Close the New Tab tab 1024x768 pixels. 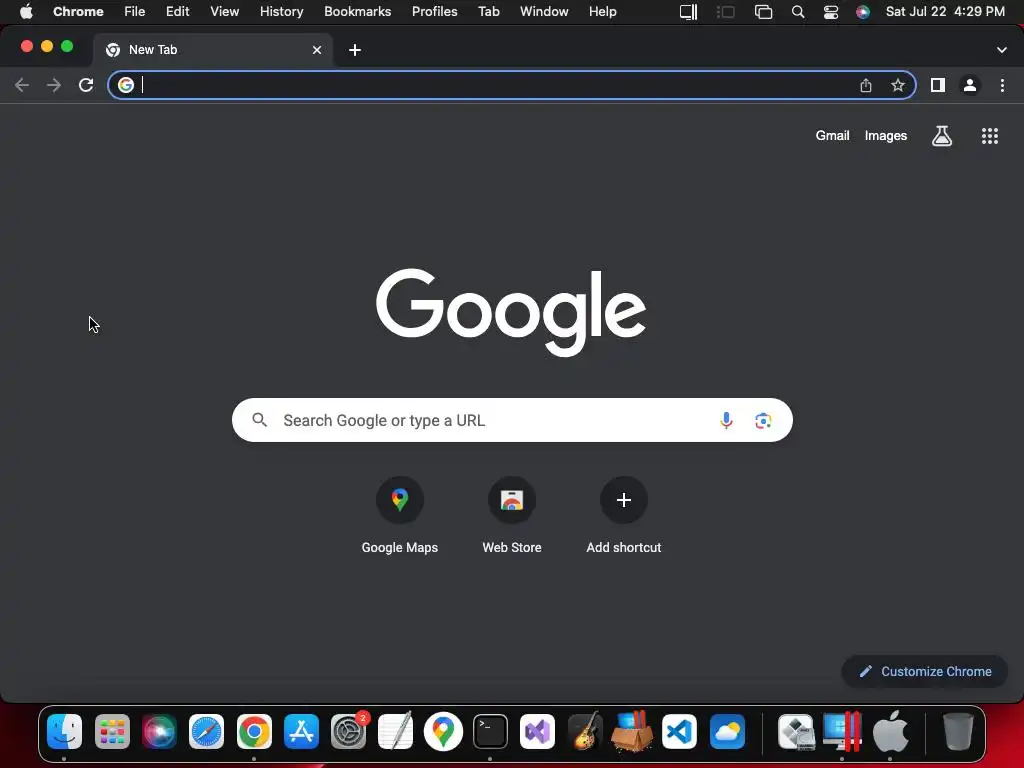(x=317, y=50)
